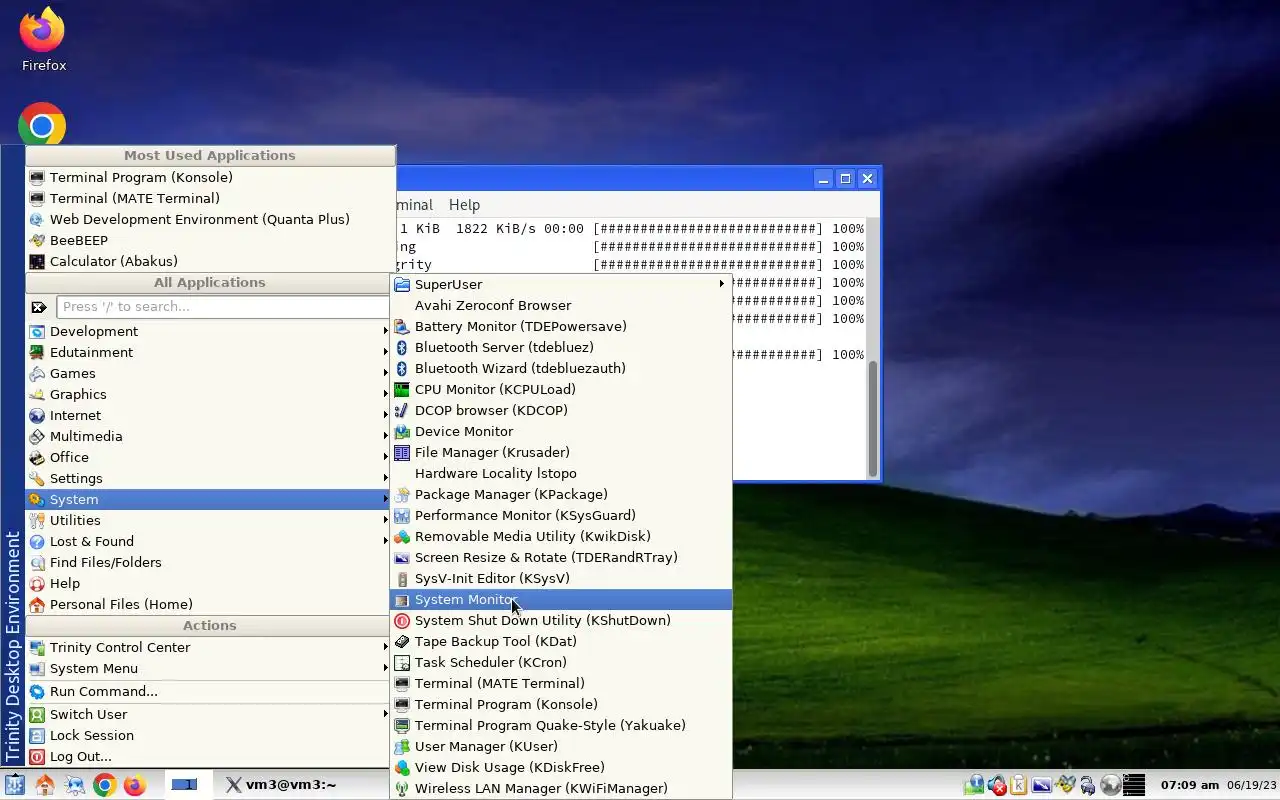Open Personal Files (Home)
Viewport: 1280px width, 800px height.
pyautogui.click(x=210, y=604)
